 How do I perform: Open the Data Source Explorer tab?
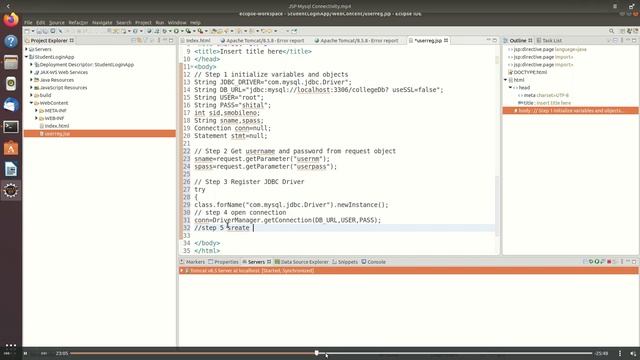point(302,262)
